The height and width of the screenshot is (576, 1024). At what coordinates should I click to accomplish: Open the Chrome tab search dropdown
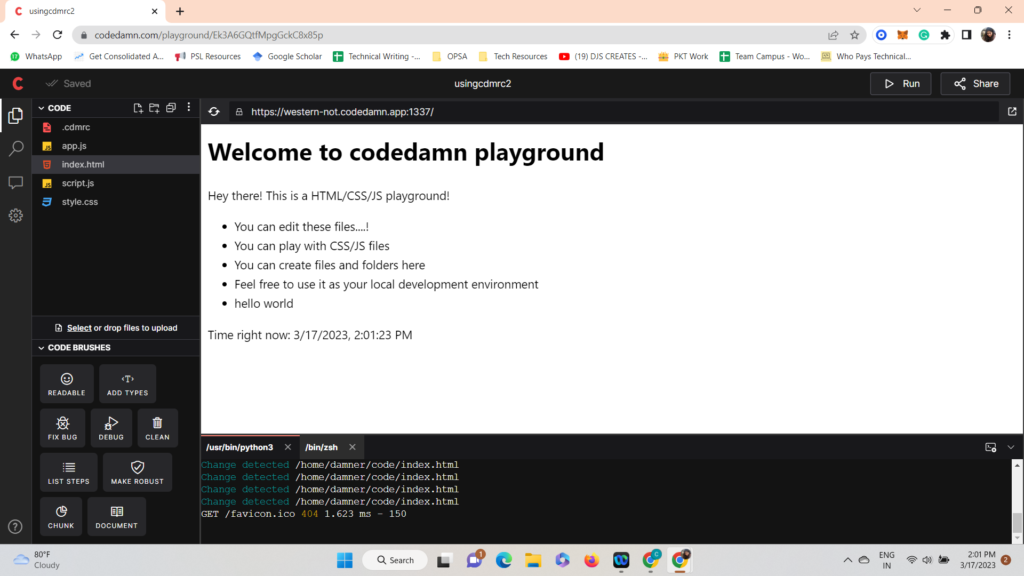tap(917, 10)
